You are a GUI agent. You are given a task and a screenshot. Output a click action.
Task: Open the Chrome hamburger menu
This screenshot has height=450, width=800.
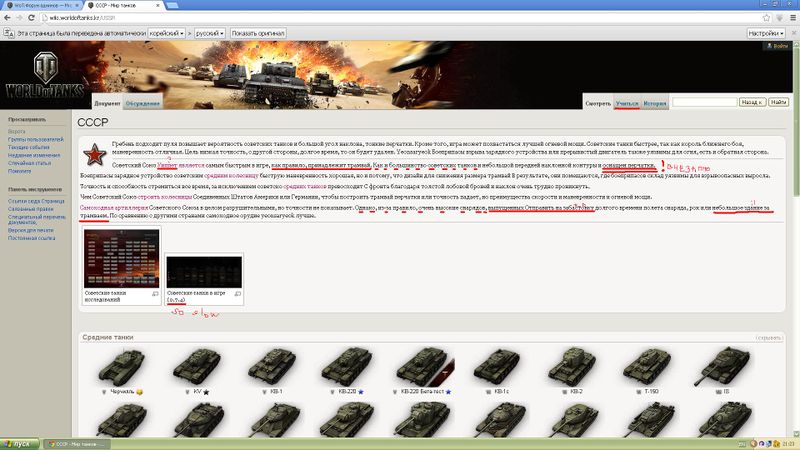click(x=793, y=18)
